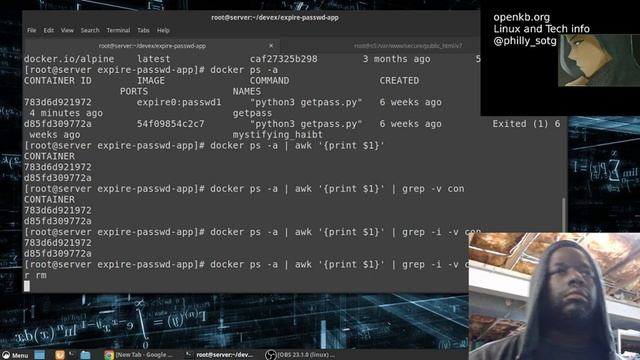Image resolution: width=640 pixels, height=360 pixels.
Task: Open the Tabs menu
Action: point(143,30)
